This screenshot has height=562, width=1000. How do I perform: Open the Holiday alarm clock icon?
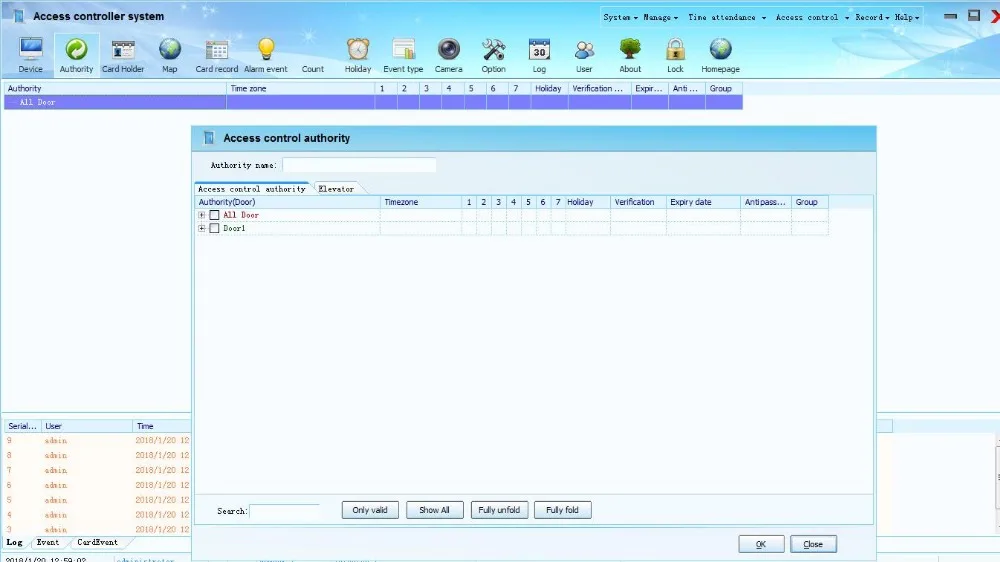pos(358,55)
